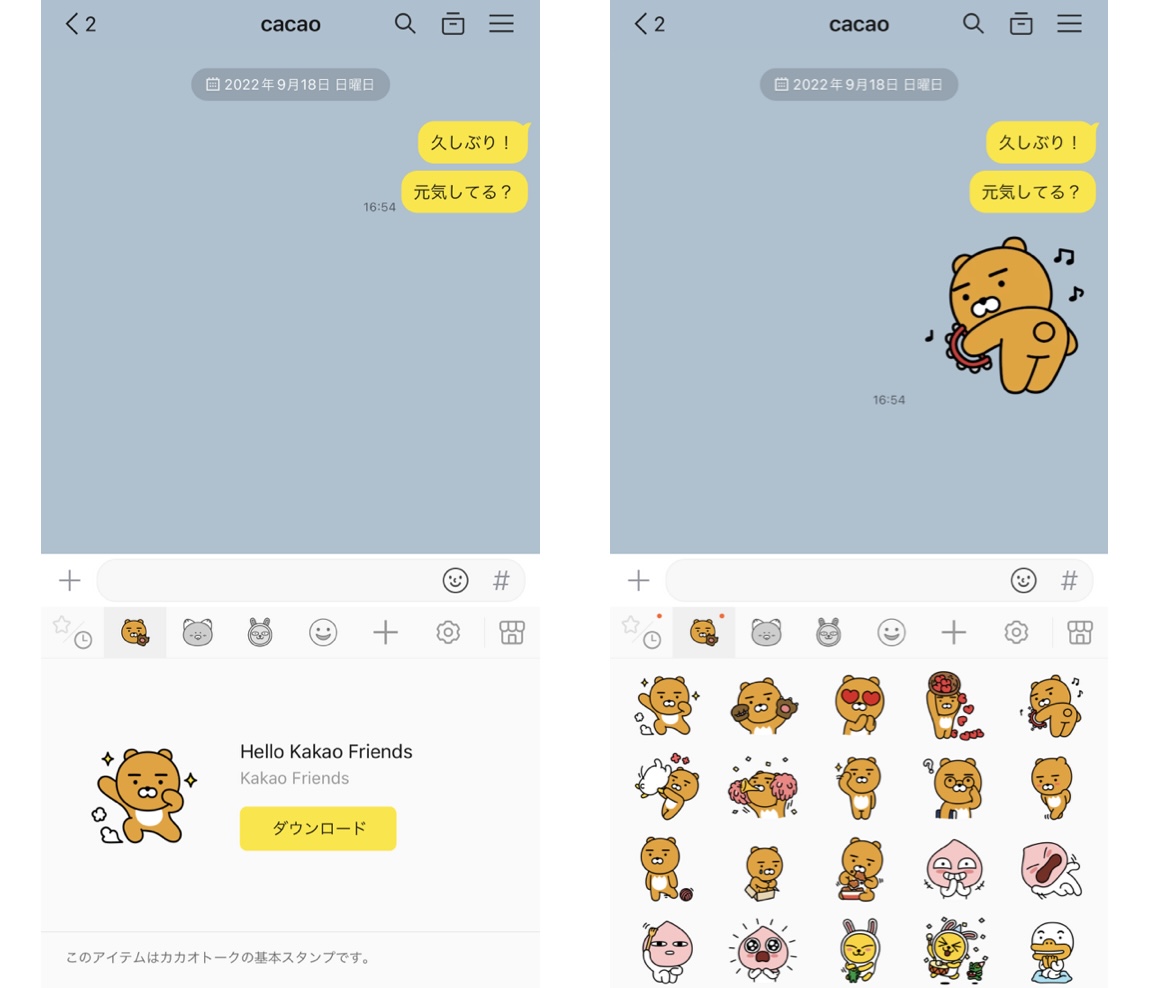Switch to favorites and recent stickers tab on left
Image resolution: width=1154 pixels, height=988 pixels.
click(72, 632)
